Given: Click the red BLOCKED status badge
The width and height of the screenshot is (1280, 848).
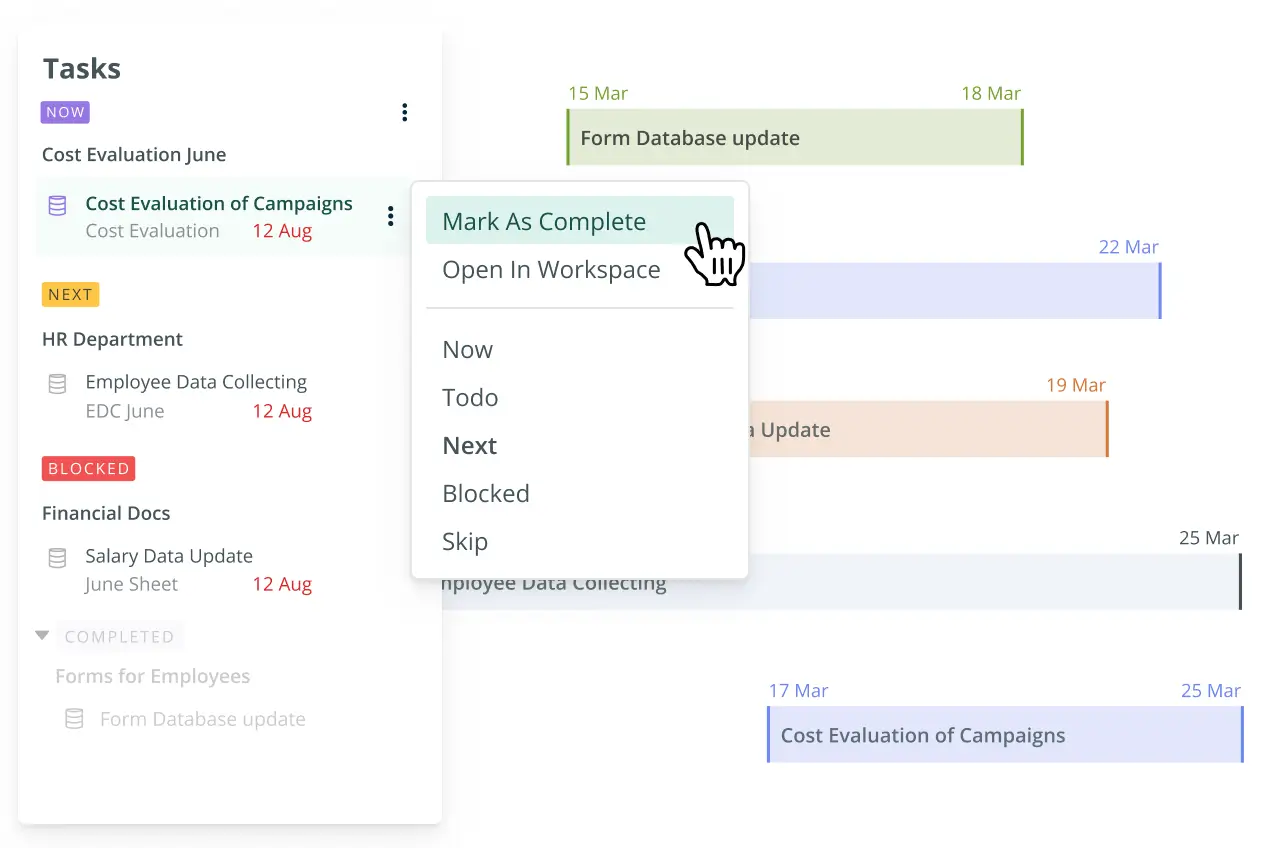Looking at the screenshot, I should click(88, 468).
